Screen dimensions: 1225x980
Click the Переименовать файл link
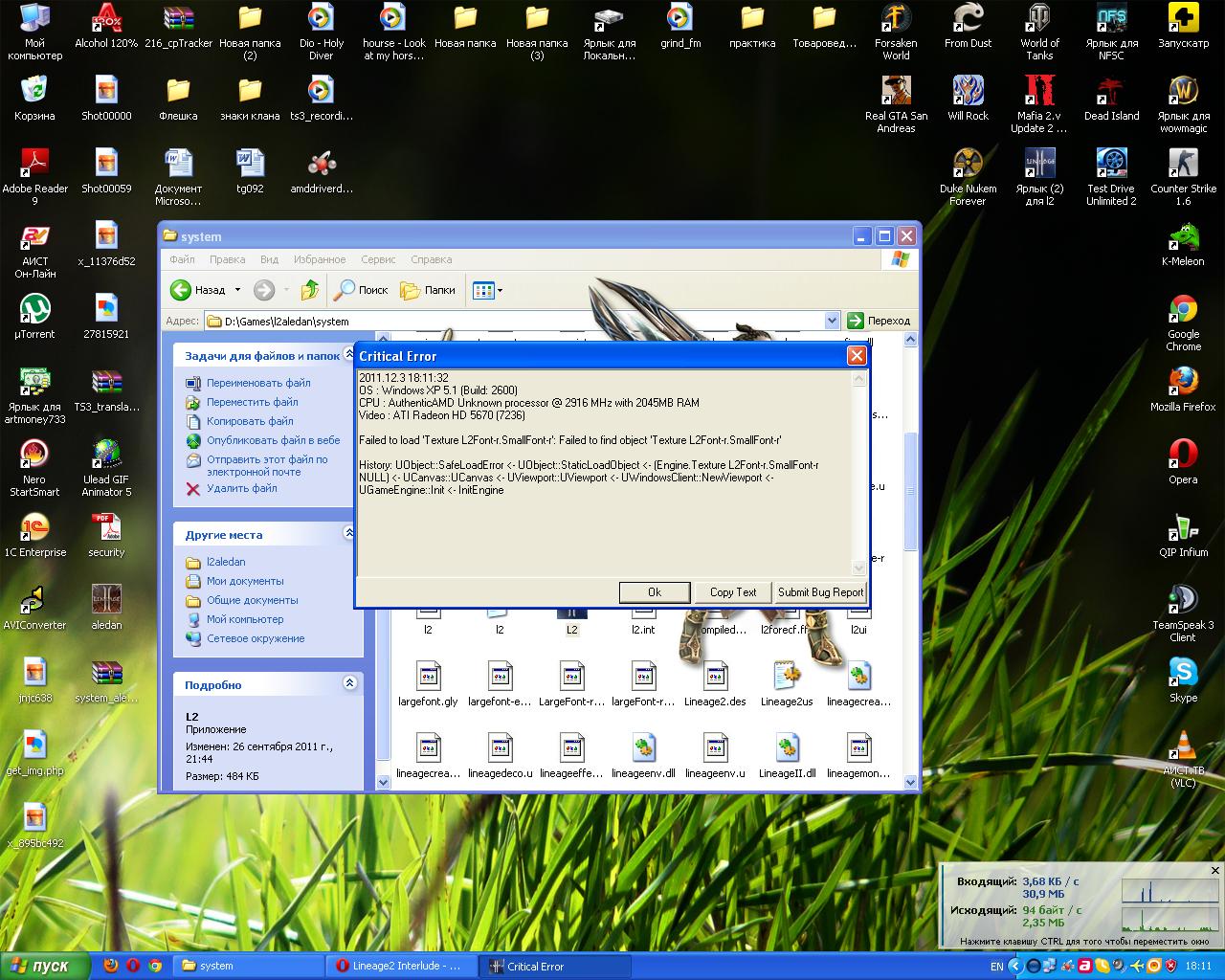pos(258,383)
